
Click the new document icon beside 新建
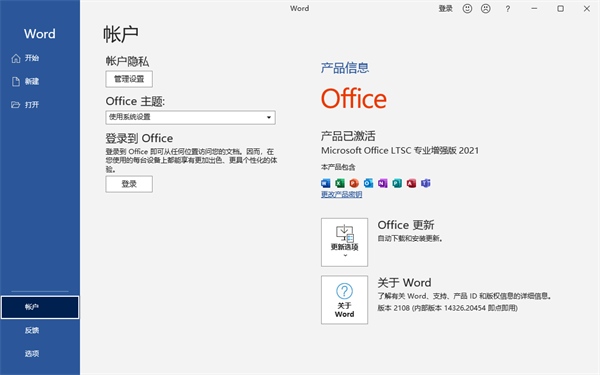[x=16, y=82]
